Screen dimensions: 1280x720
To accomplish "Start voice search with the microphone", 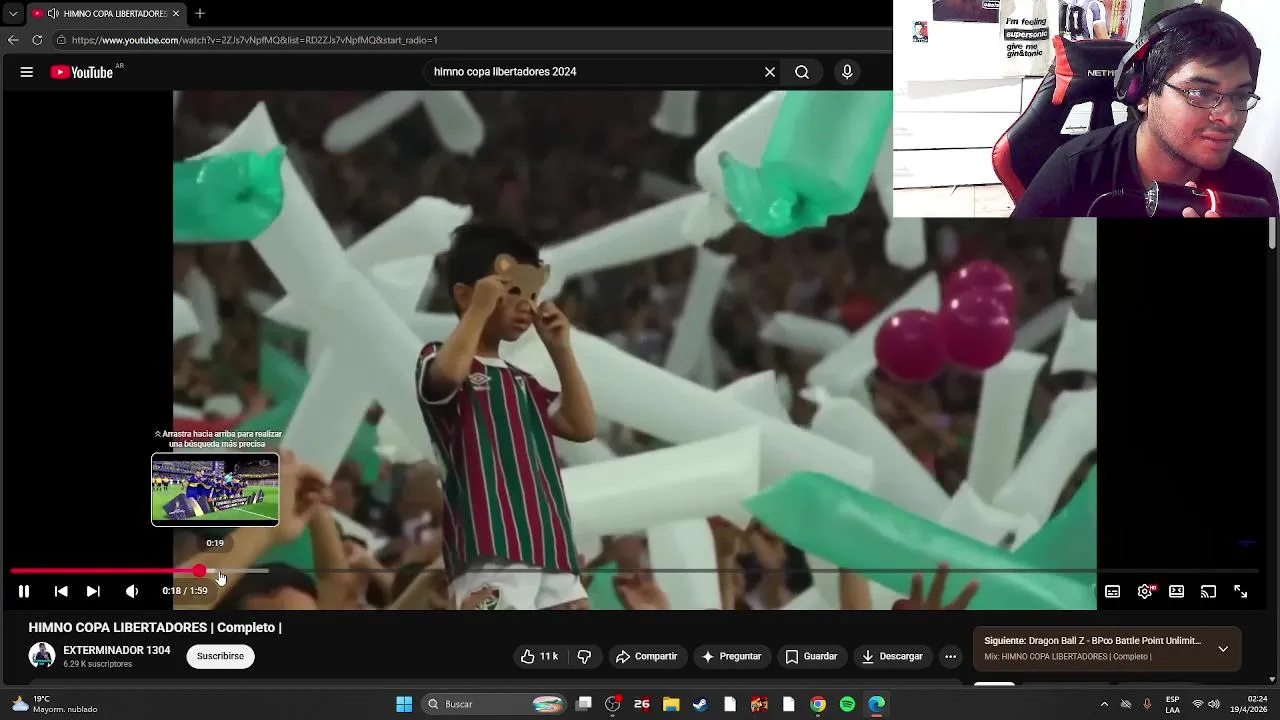I will coord(847,72).
